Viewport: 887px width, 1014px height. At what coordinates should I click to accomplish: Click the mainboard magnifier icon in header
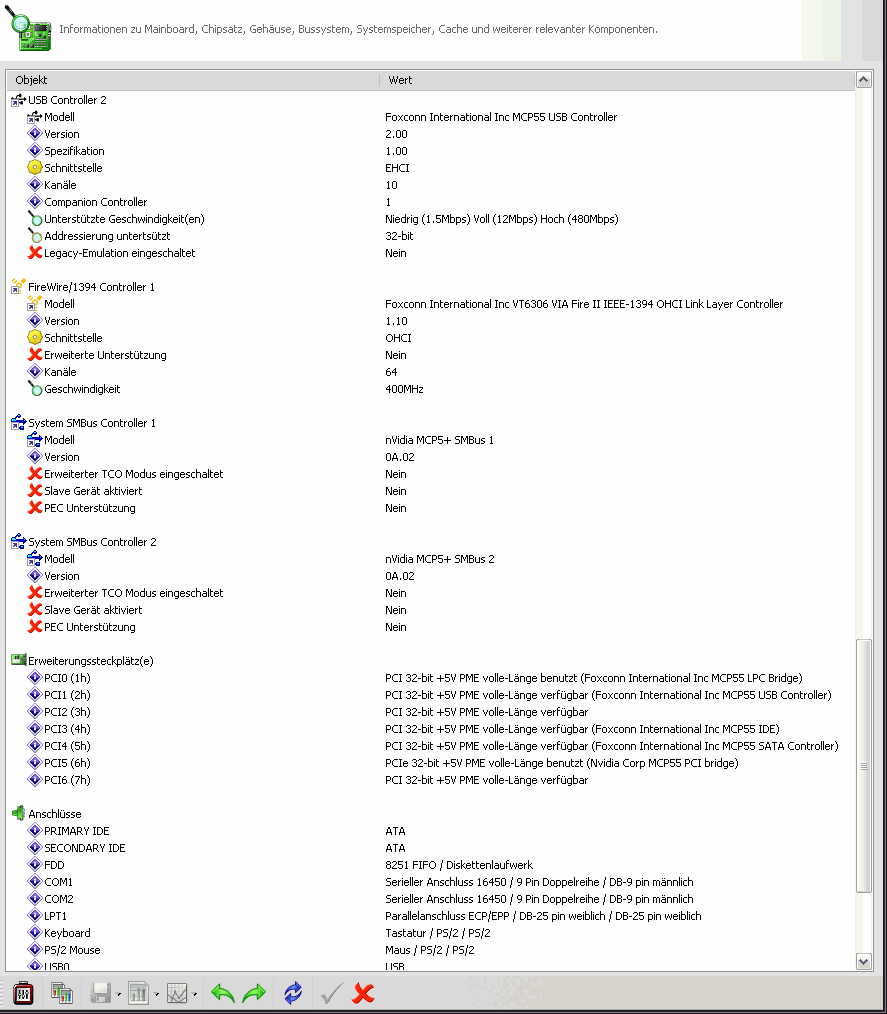pos(28,28)
